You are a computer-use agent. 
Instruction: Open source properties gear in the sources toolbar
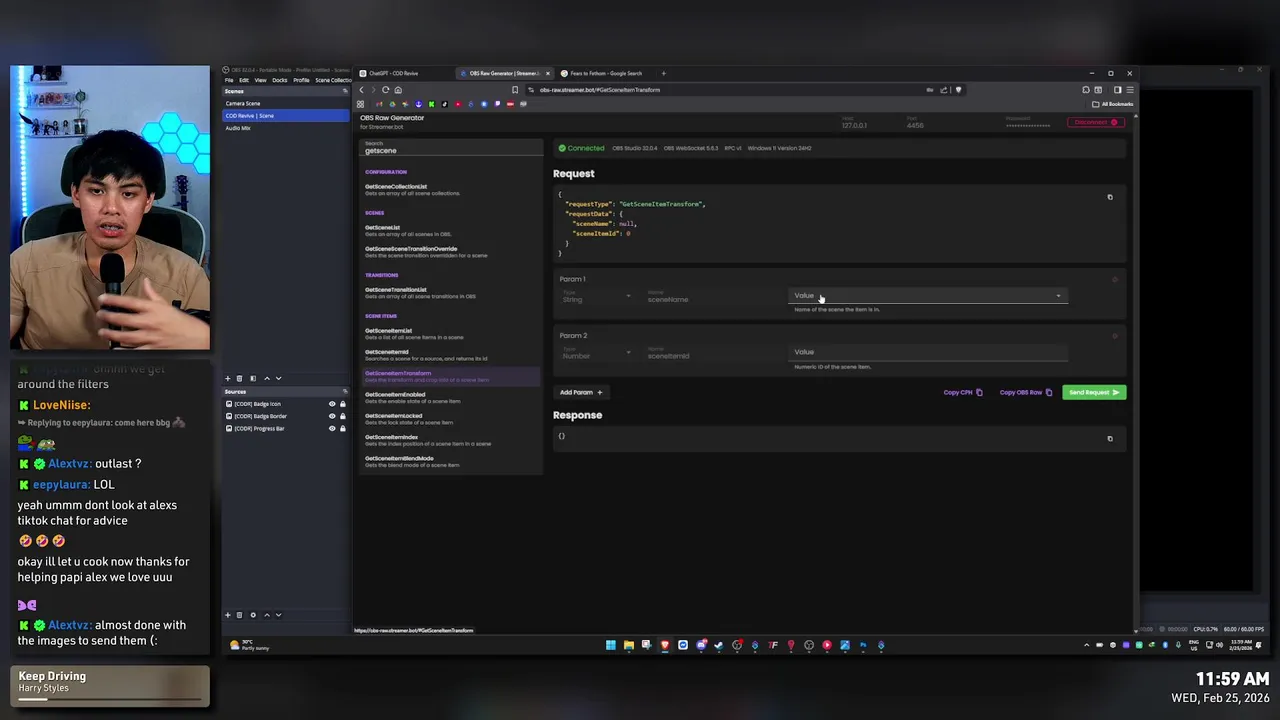252,615
